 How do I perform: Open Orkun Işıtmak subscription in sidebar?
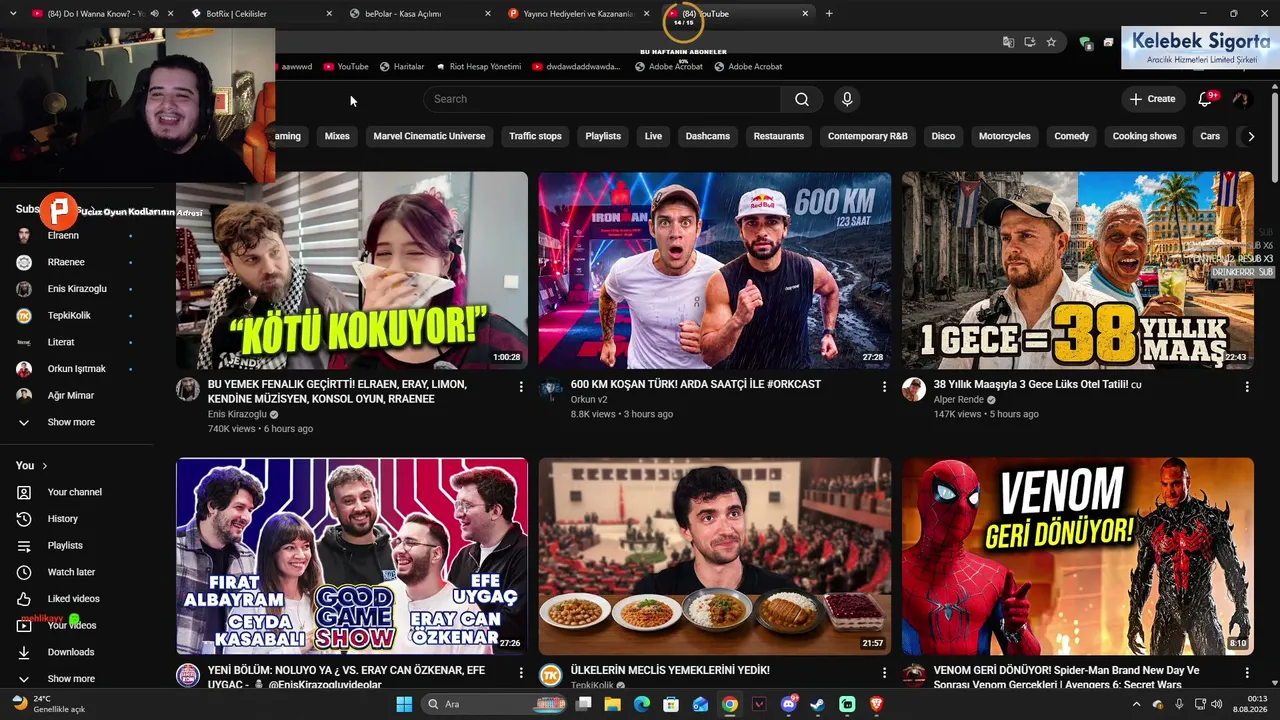pyautogui.click(x=77, y=369)
